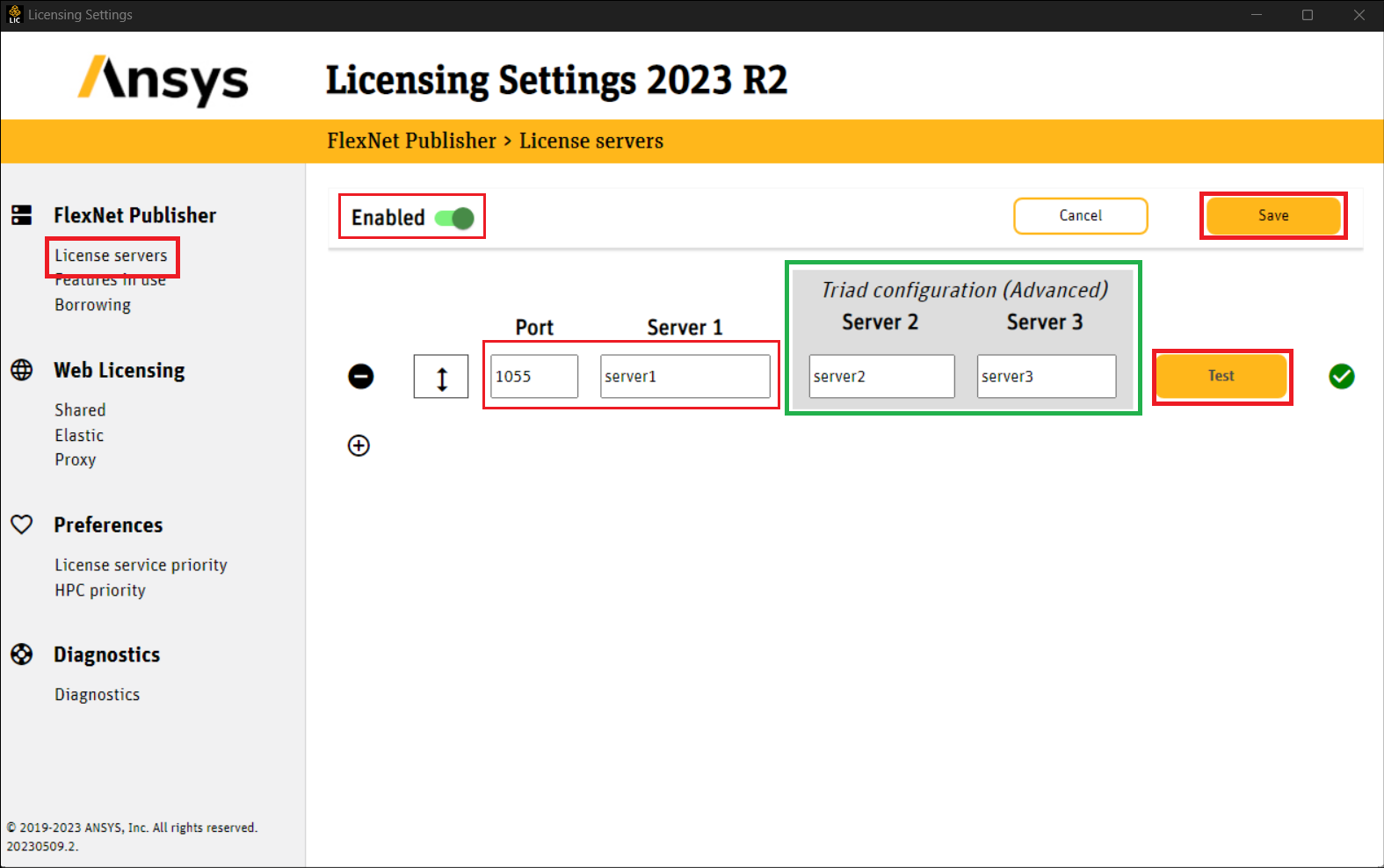
Task: Click the reorder up-down arrow button
Action: [441, 377]
